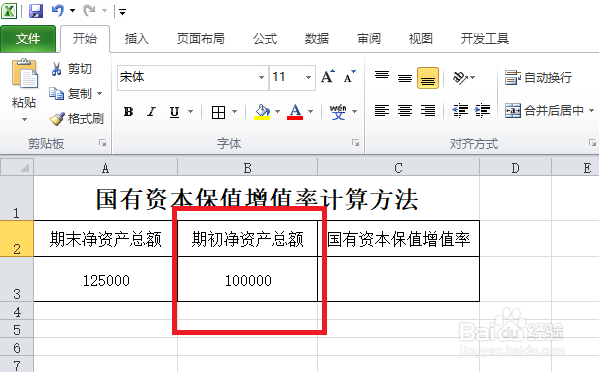
Task: Click the 国有资本保值增值率 header cell
Action: tap(398, 239)
